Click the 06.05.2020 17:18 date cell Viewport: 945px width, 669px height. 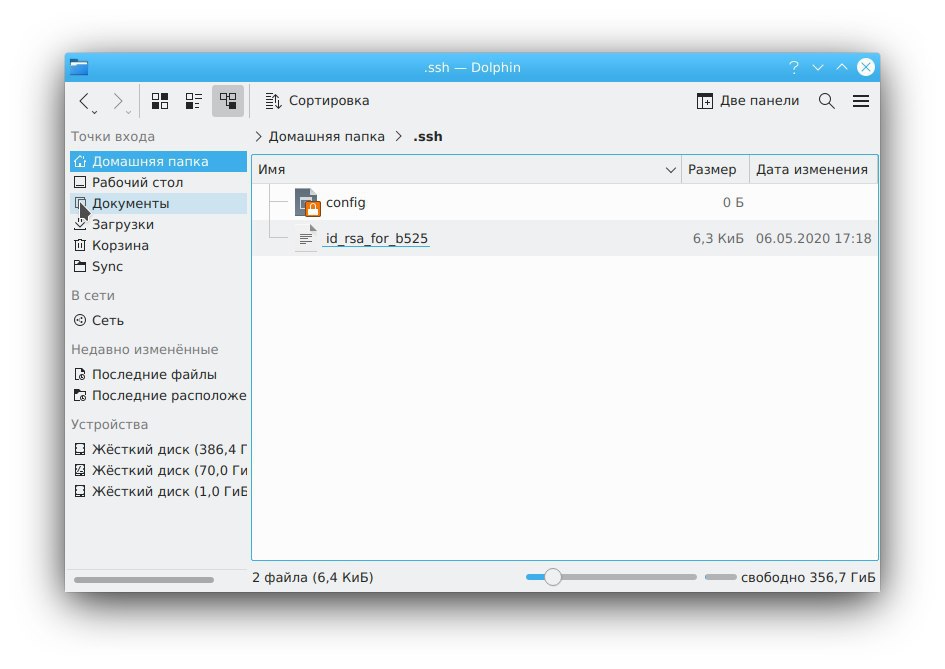[x=814, y=239]
